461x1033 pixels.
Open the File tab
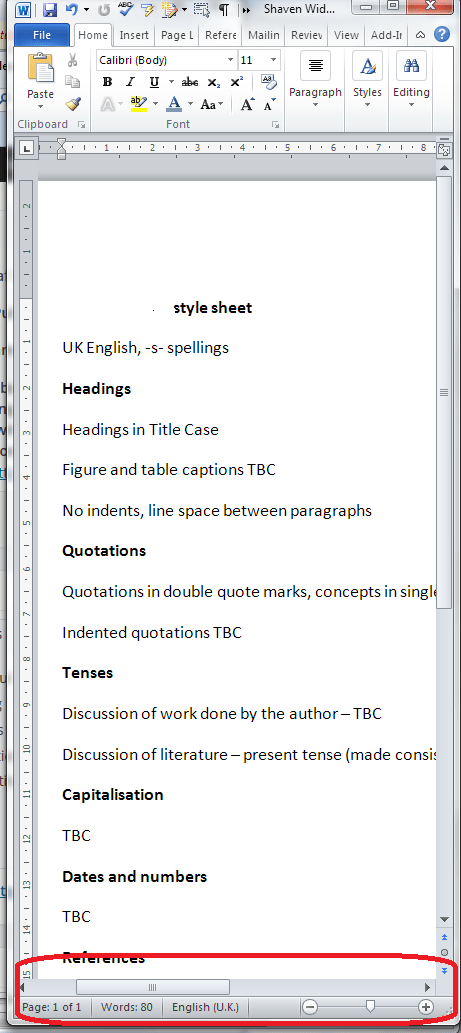42,35
